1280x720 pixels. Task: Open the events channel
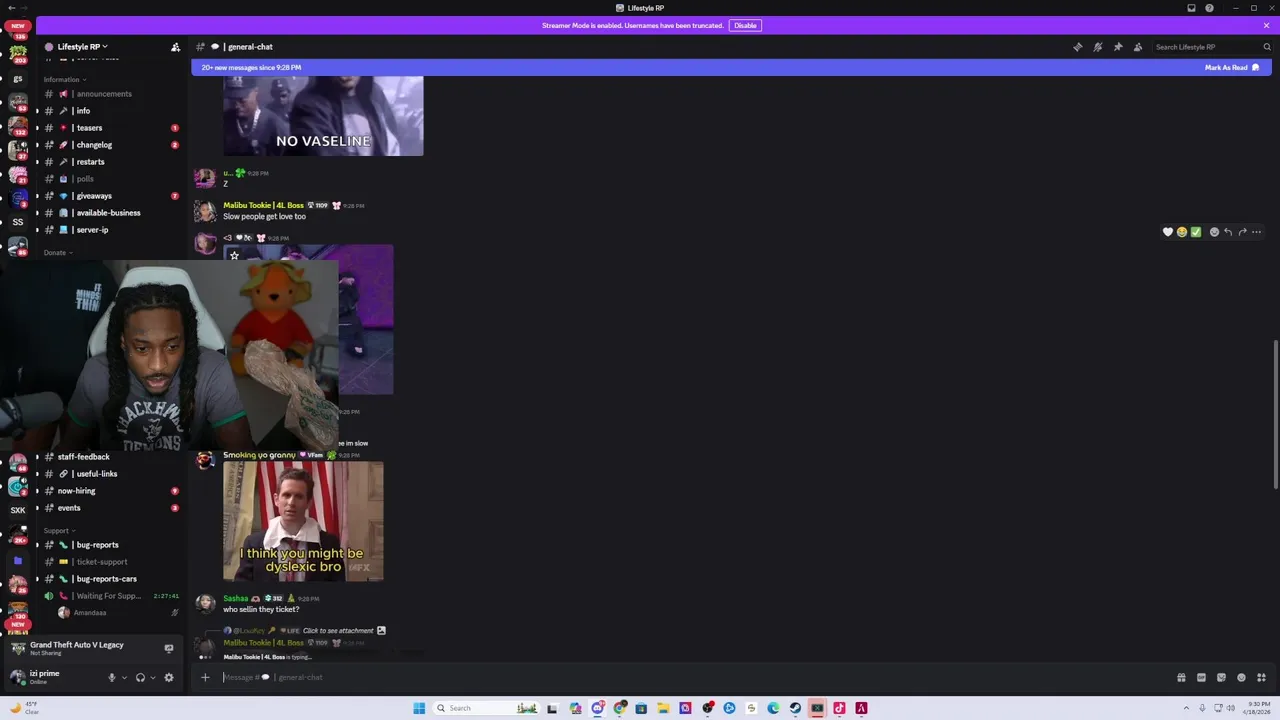(x=110, y=508)
